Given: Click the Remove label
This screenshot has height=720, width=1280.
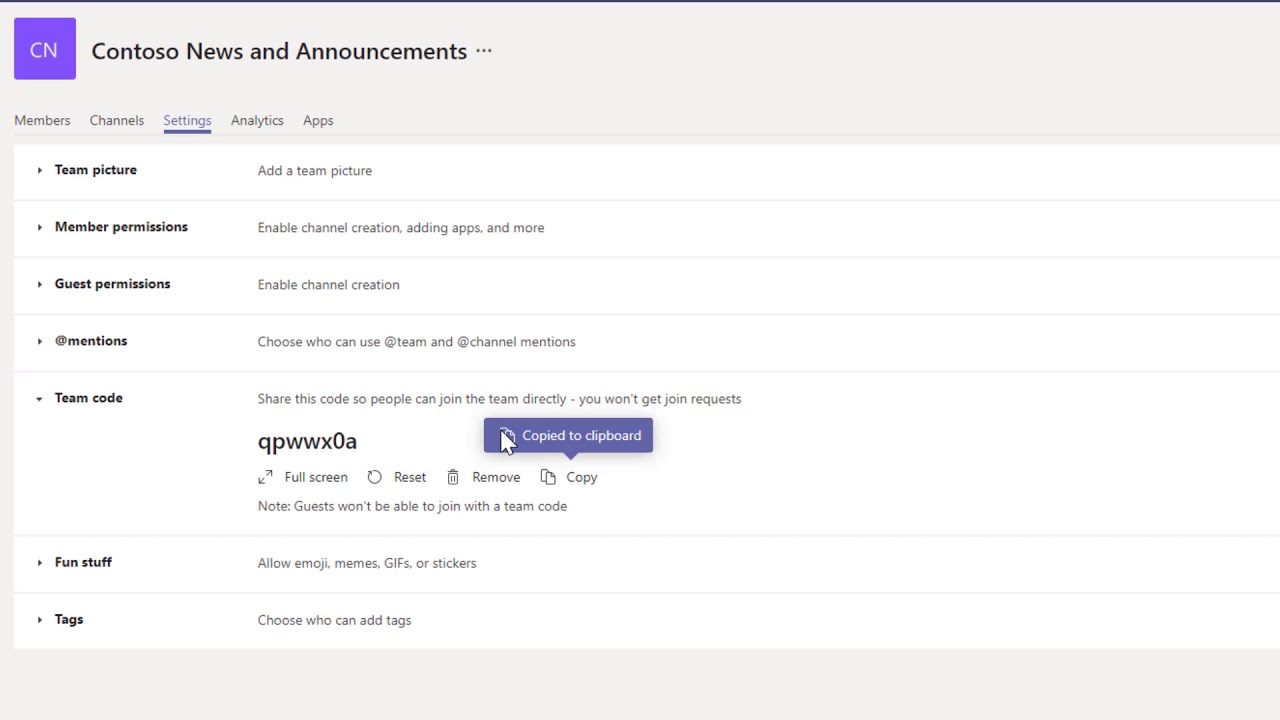Looking at the screenshot, I should [496, 477].
